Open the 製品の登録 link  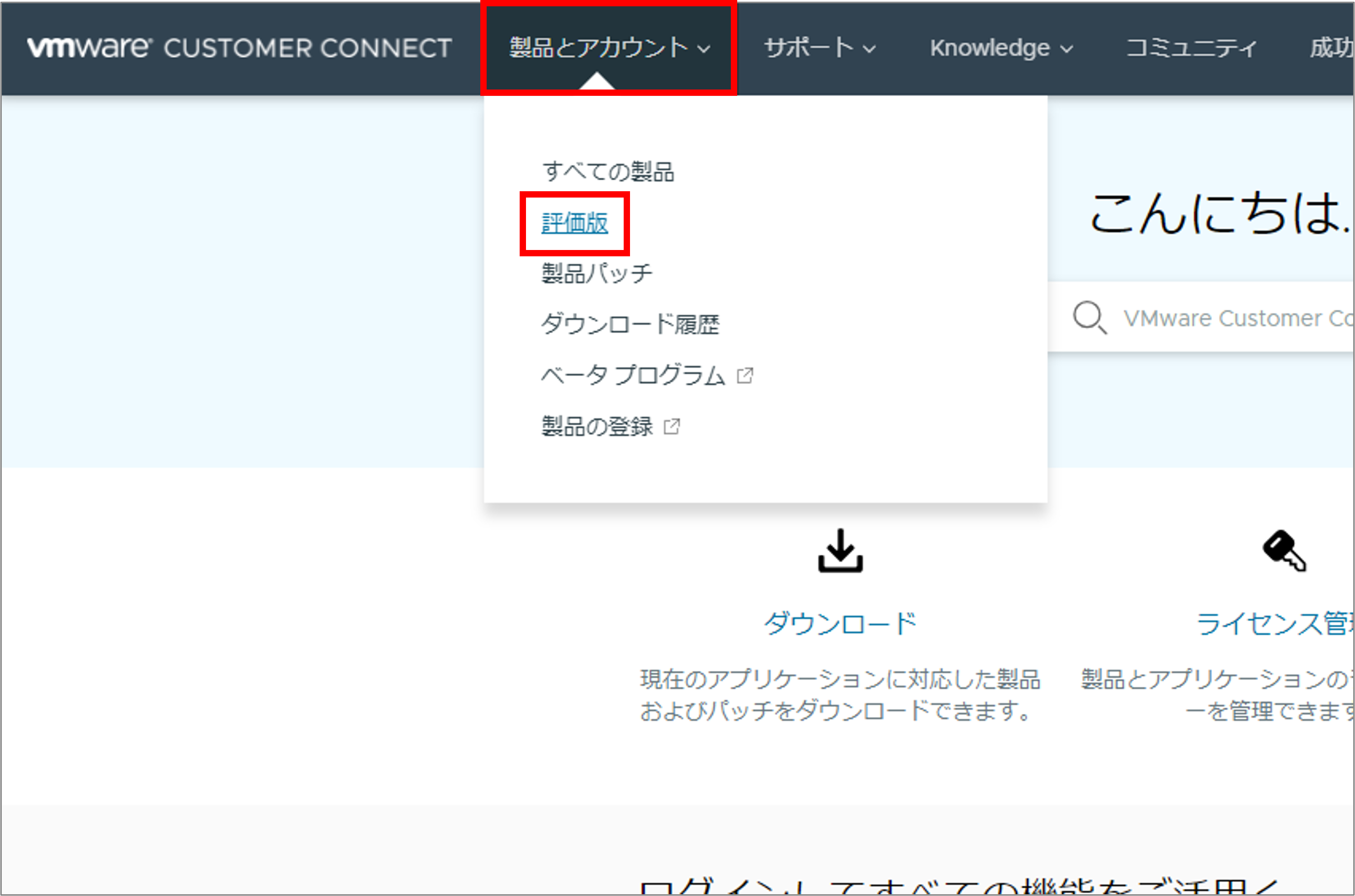pyautogui.click(x=597, y=426)
